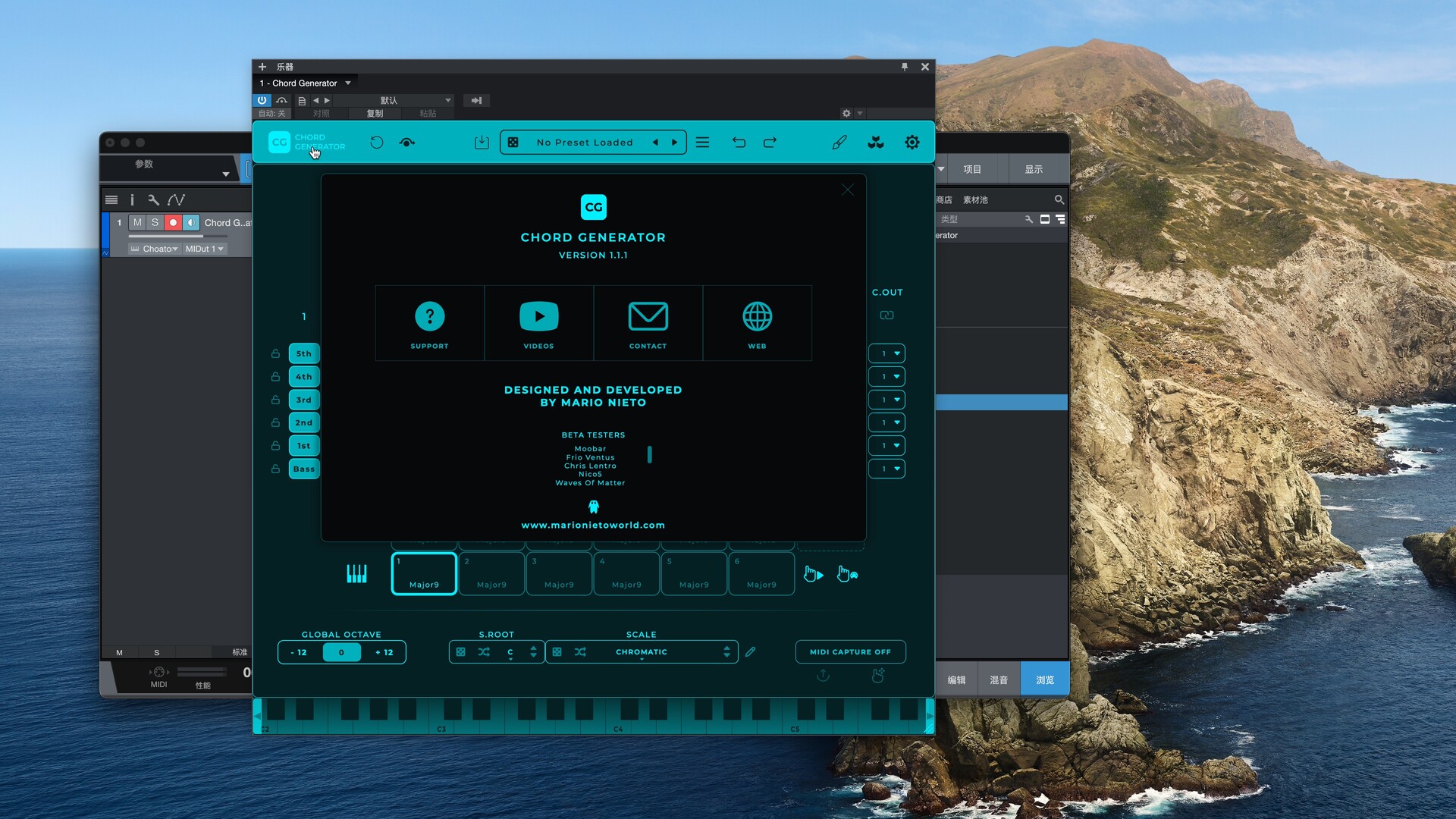
Task: Click the hand play trigger icon
Action: 813,574
